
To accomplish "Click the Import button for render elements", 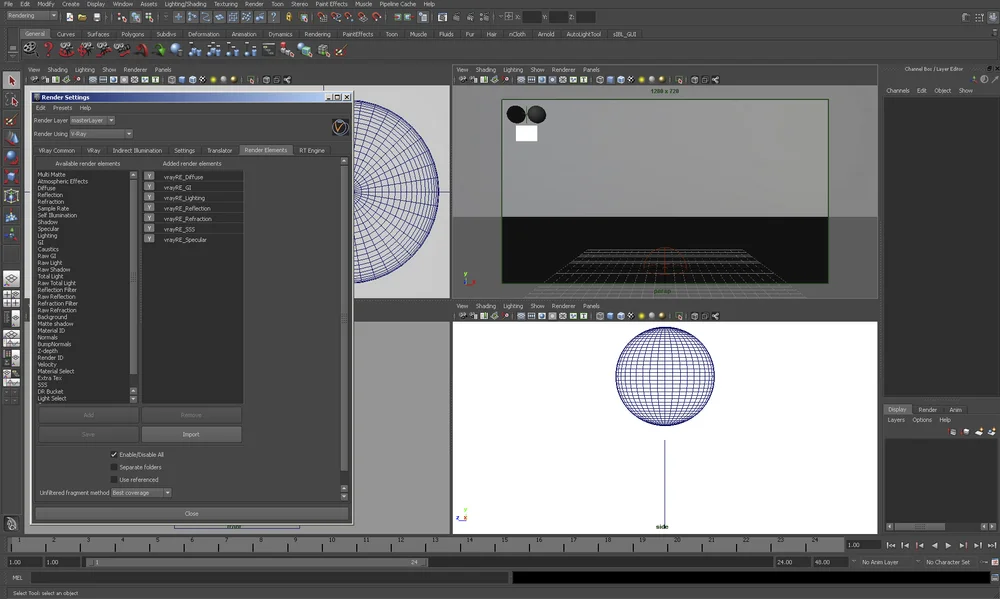I will pos(191,433).
